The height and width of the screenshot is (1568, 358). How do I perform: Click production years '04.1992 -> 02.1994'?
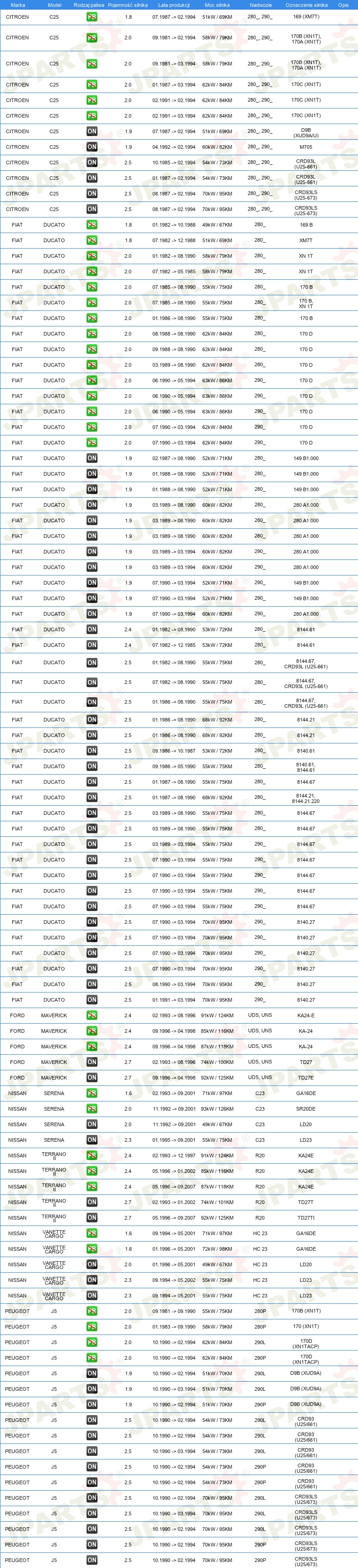(174, 147)
